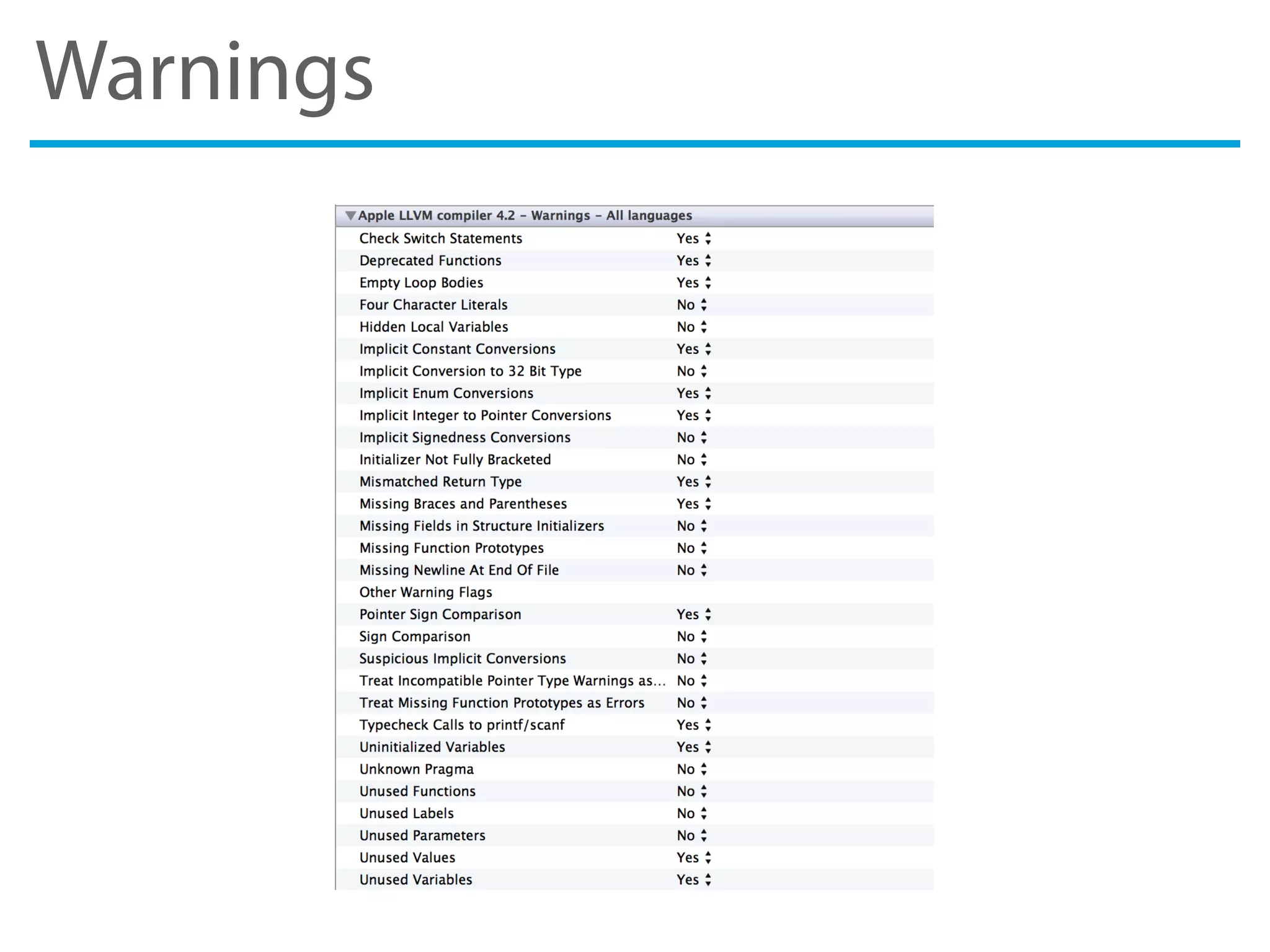Screen dimensions: 1270x952
Task: Select the Implicit Enum Conversions label
Action: pyautogui.click(x=446, y=394)
